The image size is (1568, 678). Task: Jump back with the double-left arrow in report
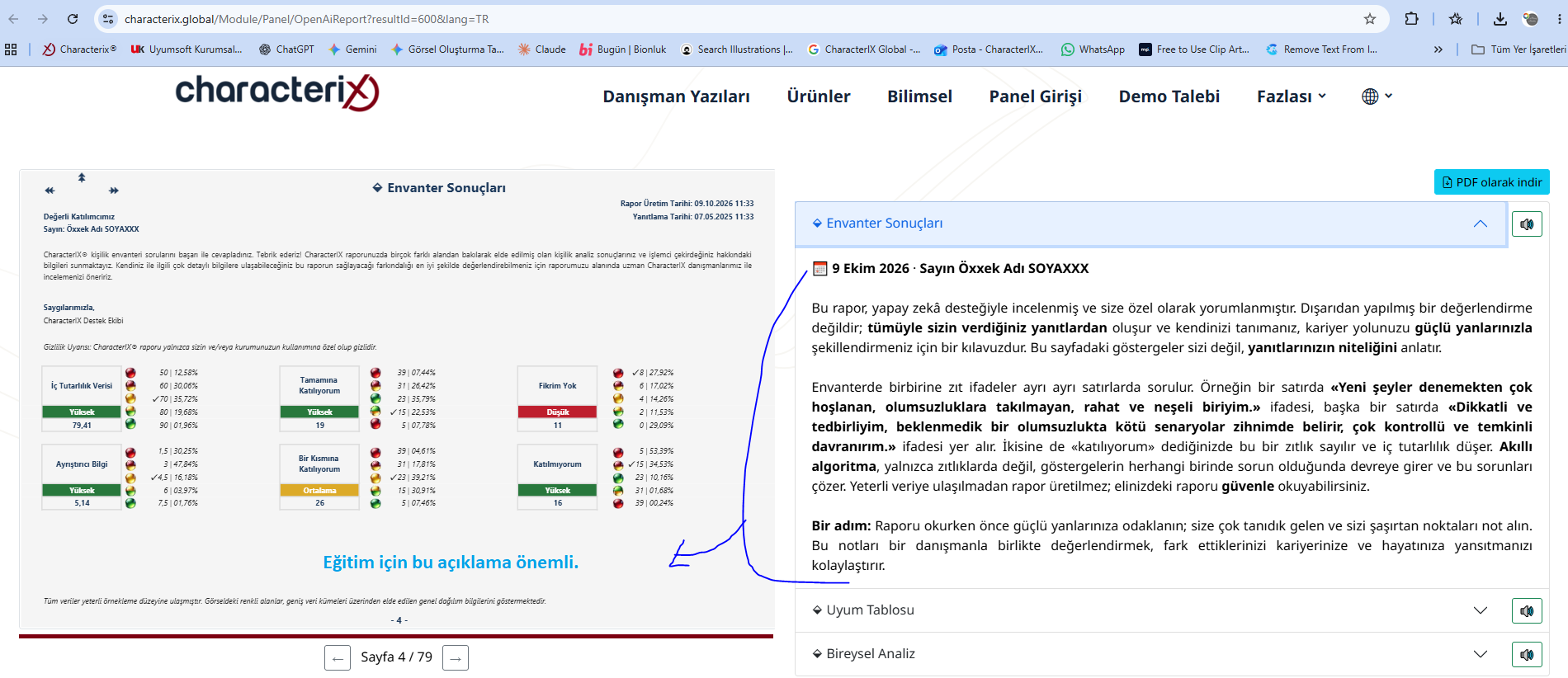50,191
